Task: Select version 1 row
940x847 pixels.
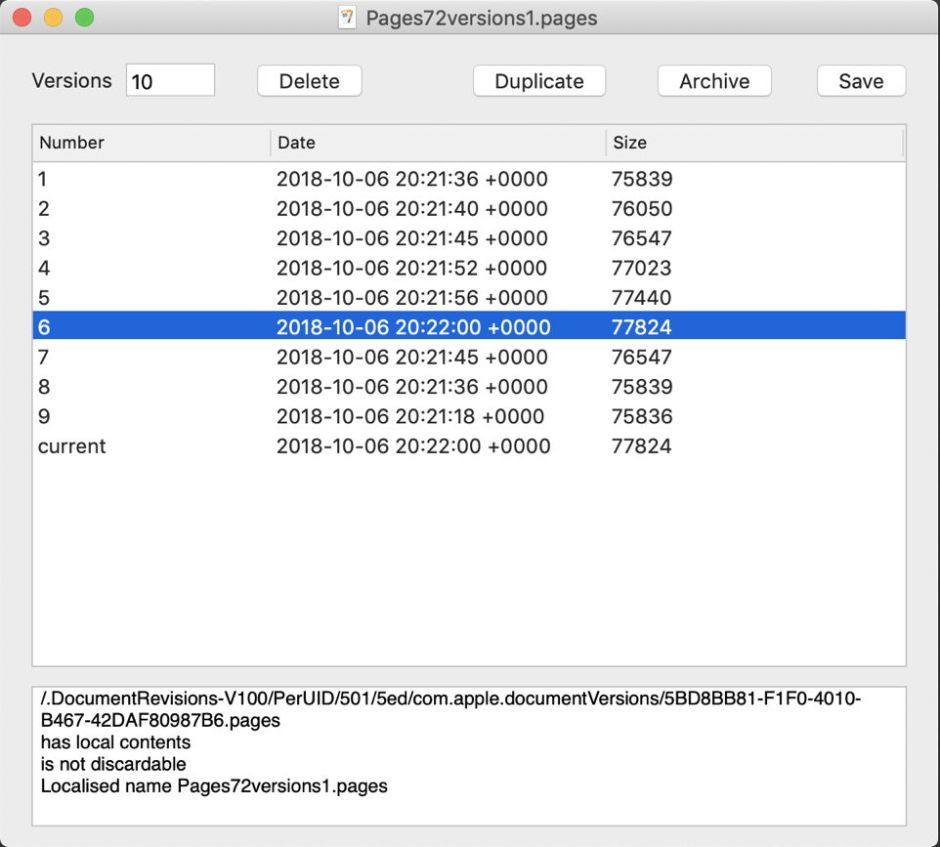Action: (x=468, y=180)
